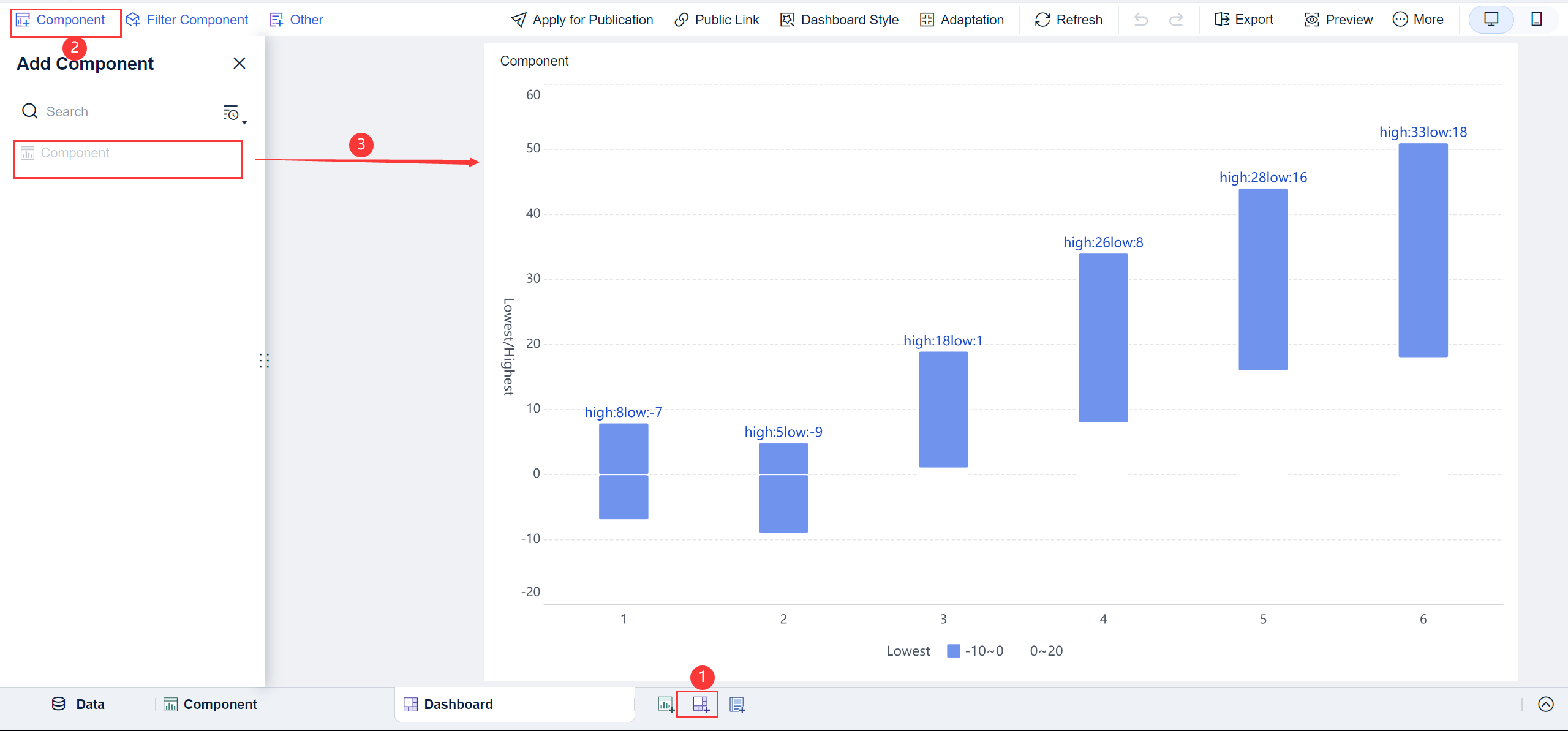This screenshot has height=731, width=1568.
Task: Click the search magnifier icon
Action: [29, 111]
